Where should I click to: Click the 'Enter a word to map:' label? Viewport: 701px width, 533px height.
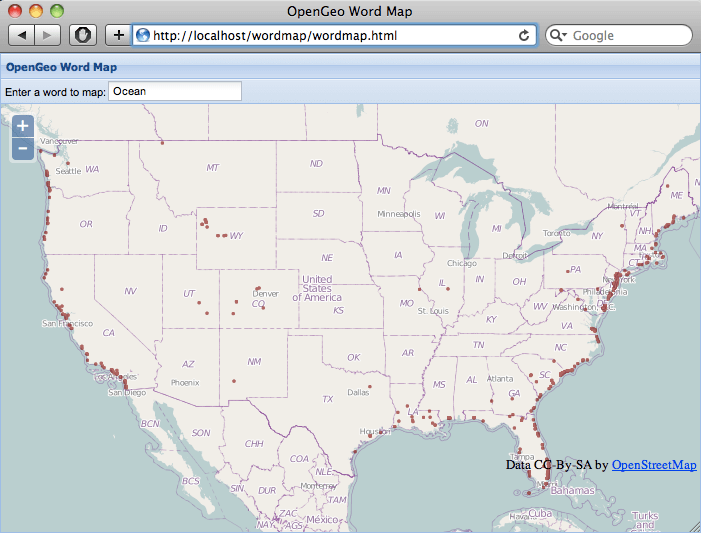pos(55,92)
